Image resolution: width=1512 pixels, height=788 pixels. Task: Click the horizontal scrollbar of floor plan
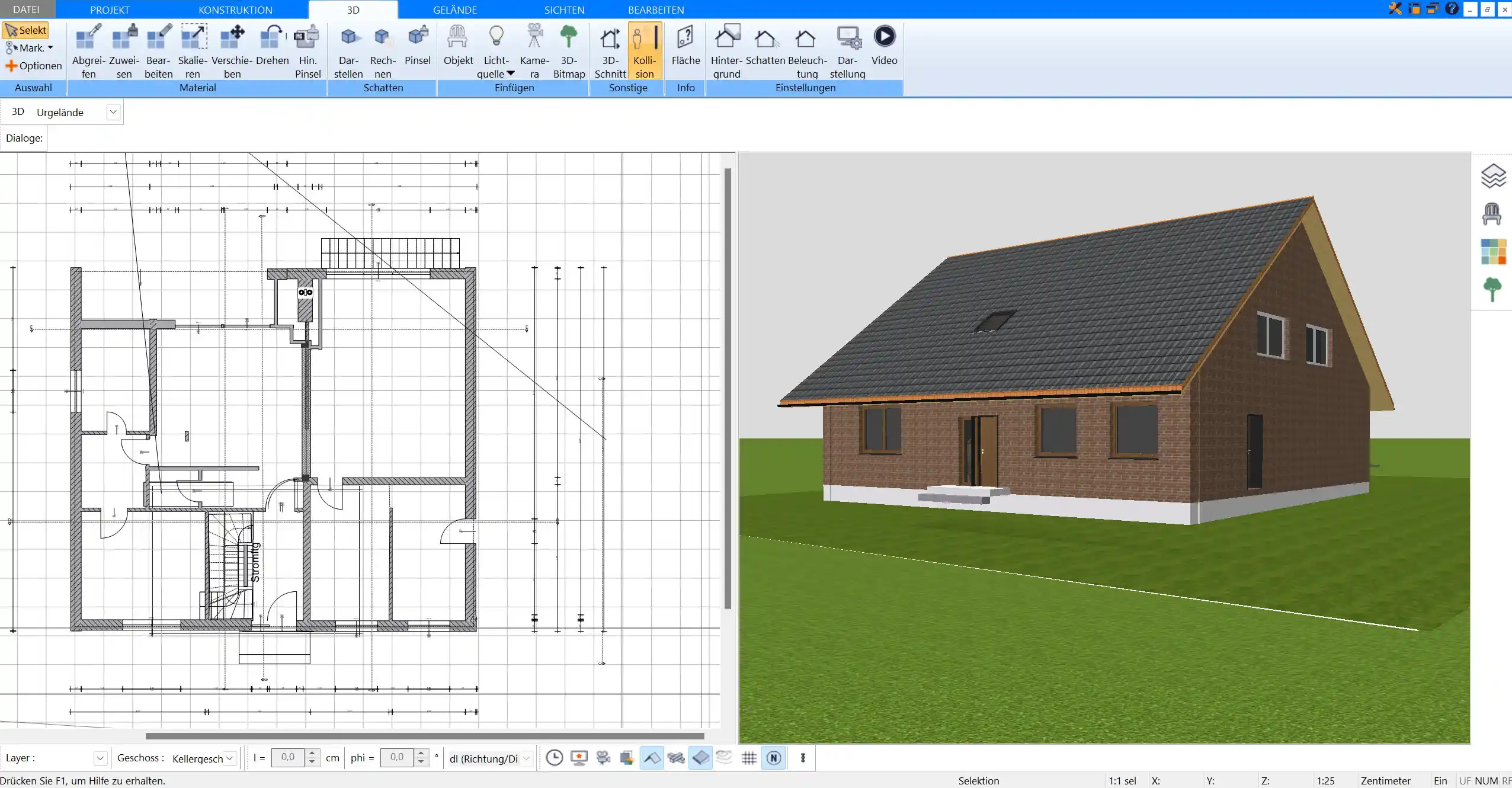[425, 736]
